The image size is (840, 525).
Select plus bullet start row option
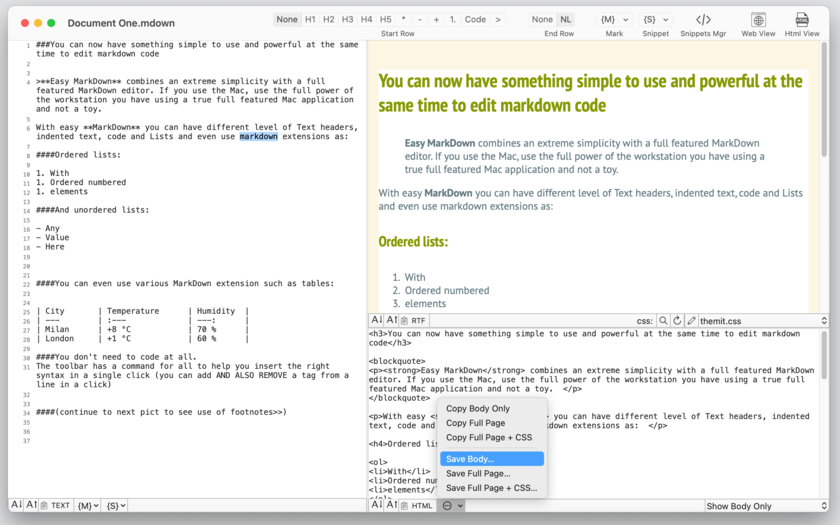click(x=436, y=19)
